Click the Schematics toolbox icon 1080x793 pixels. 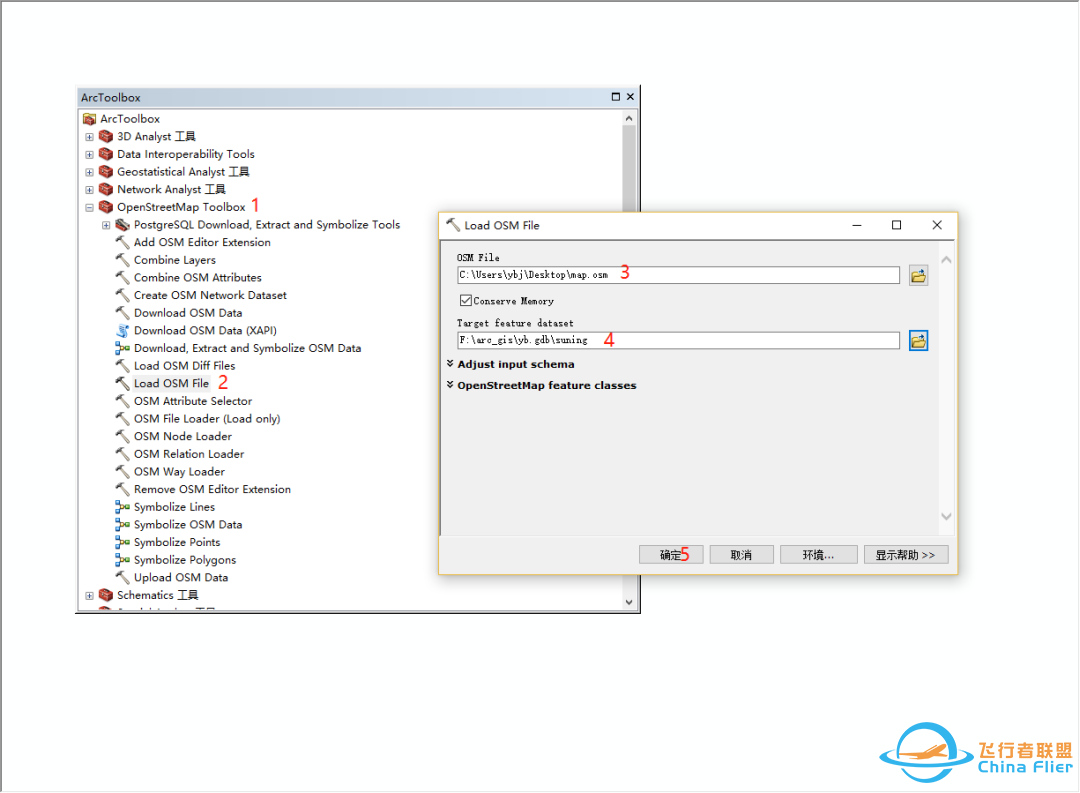tap(106, 595)
